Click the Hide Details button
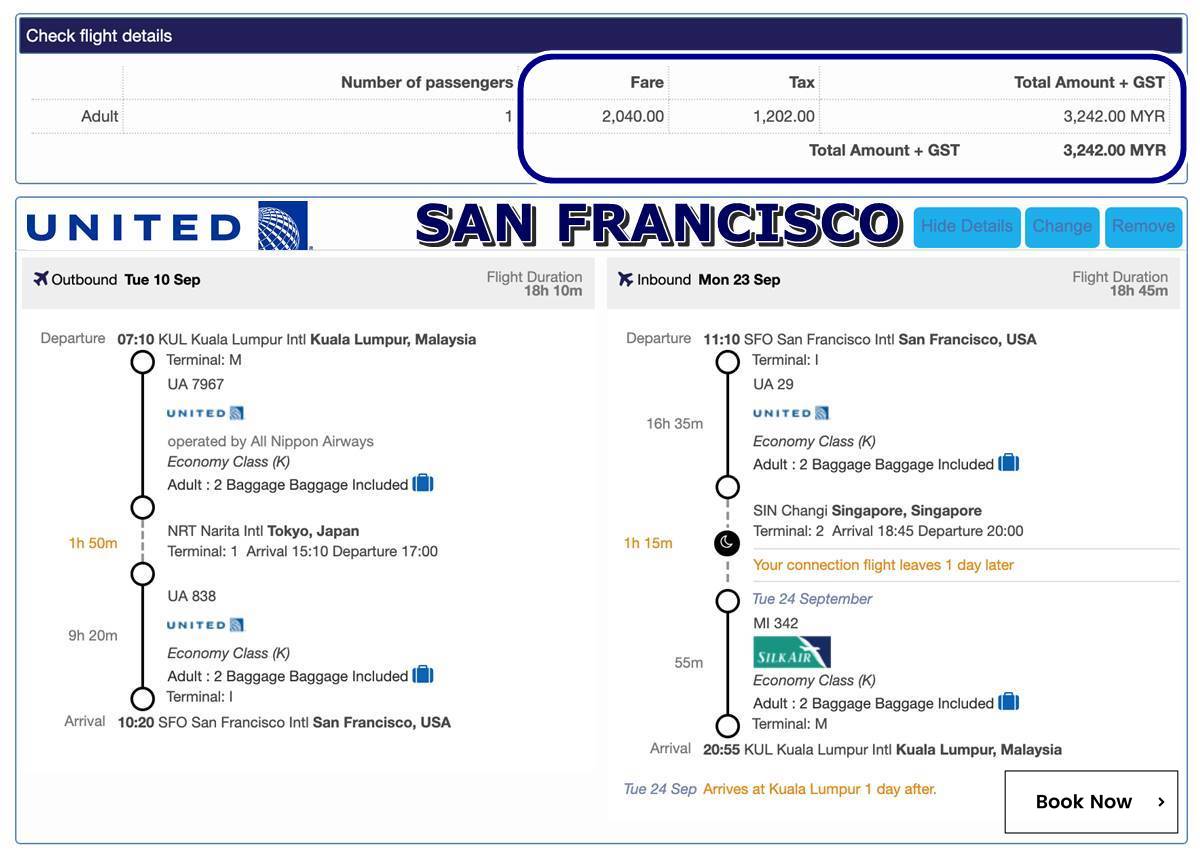Screen dimensions: 1200x857 coord(967,227)
